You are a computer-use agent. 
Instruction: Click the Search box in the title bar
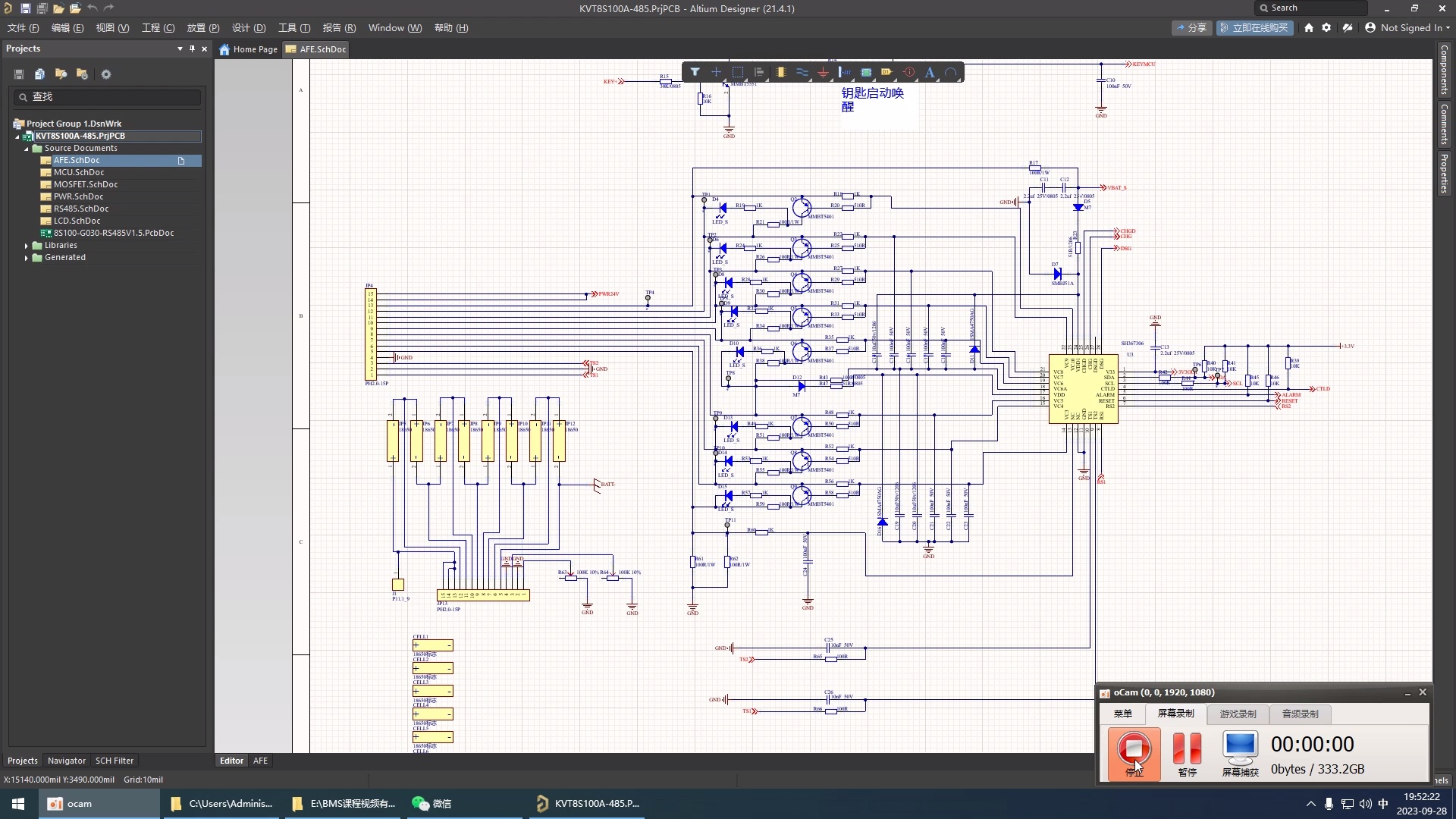[x=1311, y=8]
